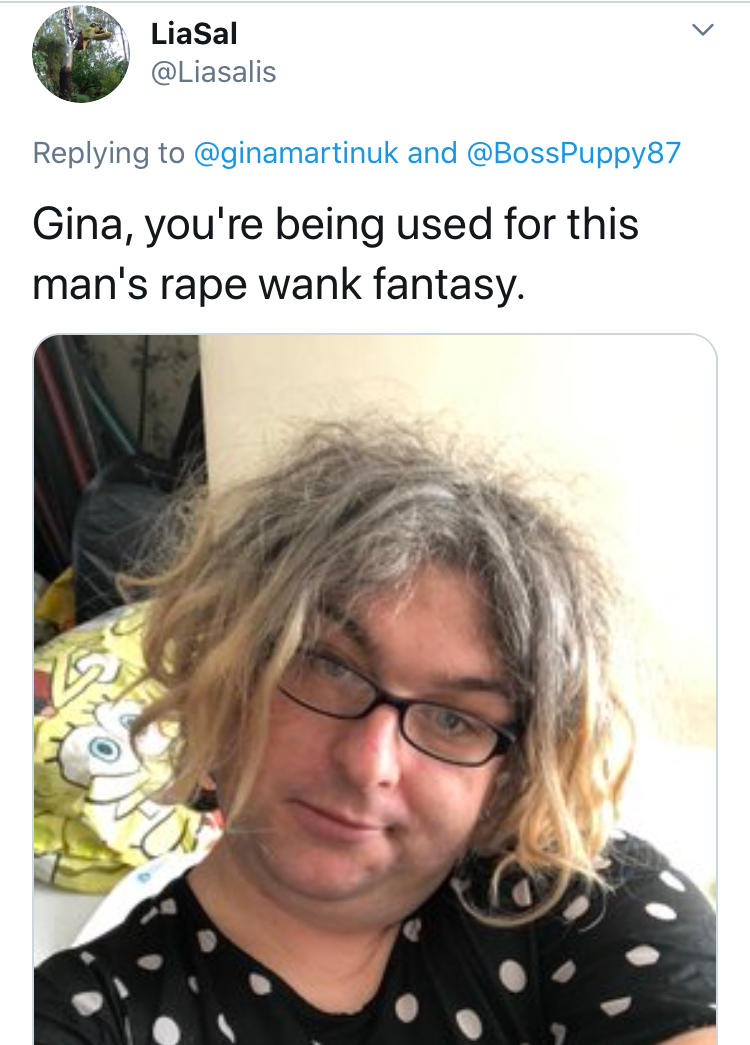
Task: Tap the word 'and' between mentions
Action: pos(433,153)
